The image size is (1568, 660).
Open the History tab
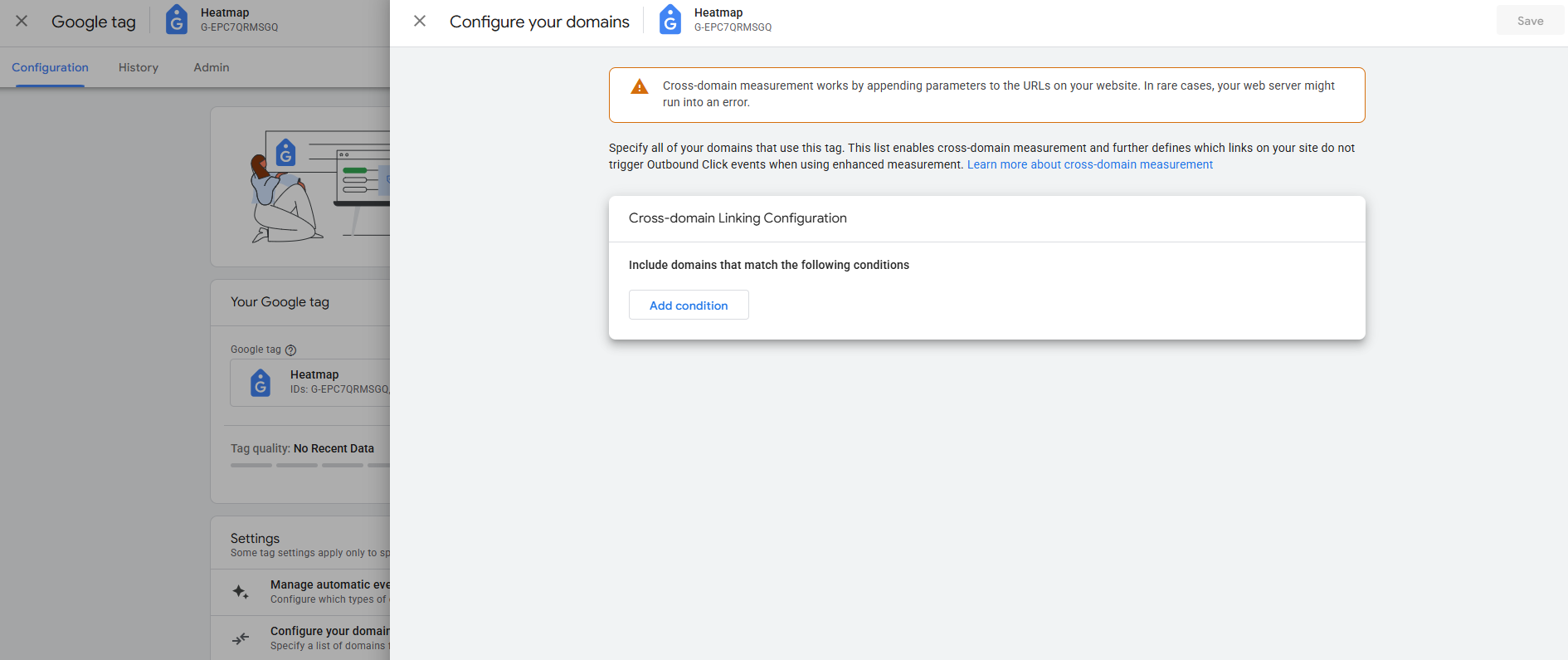[139, 67]
